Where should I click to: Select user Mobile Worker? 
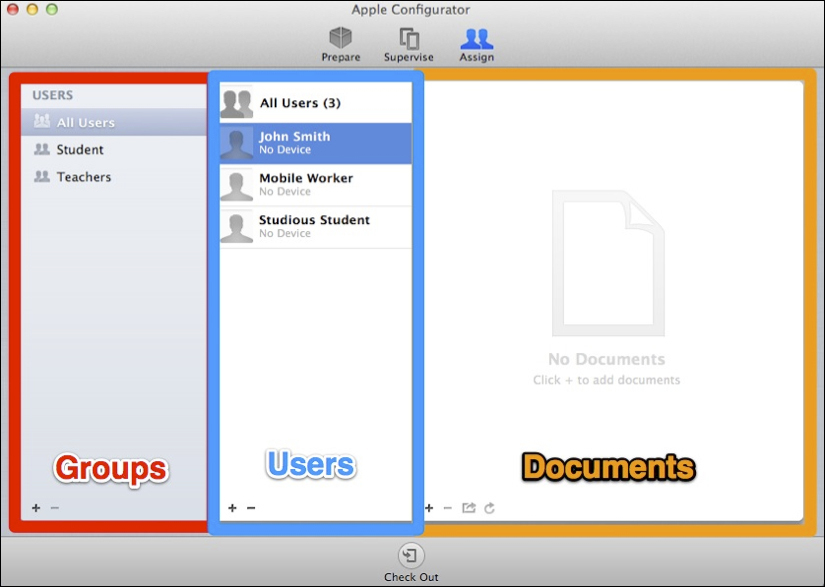click(316, 185)
